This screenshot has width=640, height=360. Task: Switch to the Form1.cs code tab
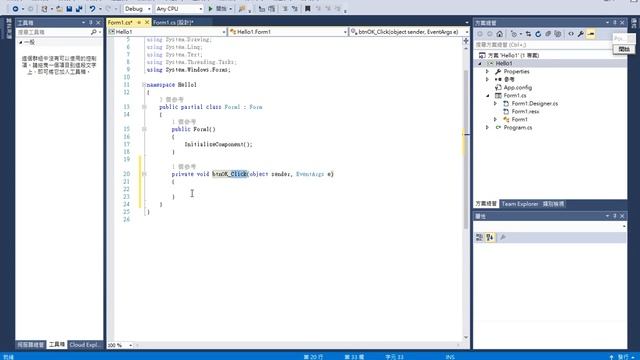coord(120,22)
